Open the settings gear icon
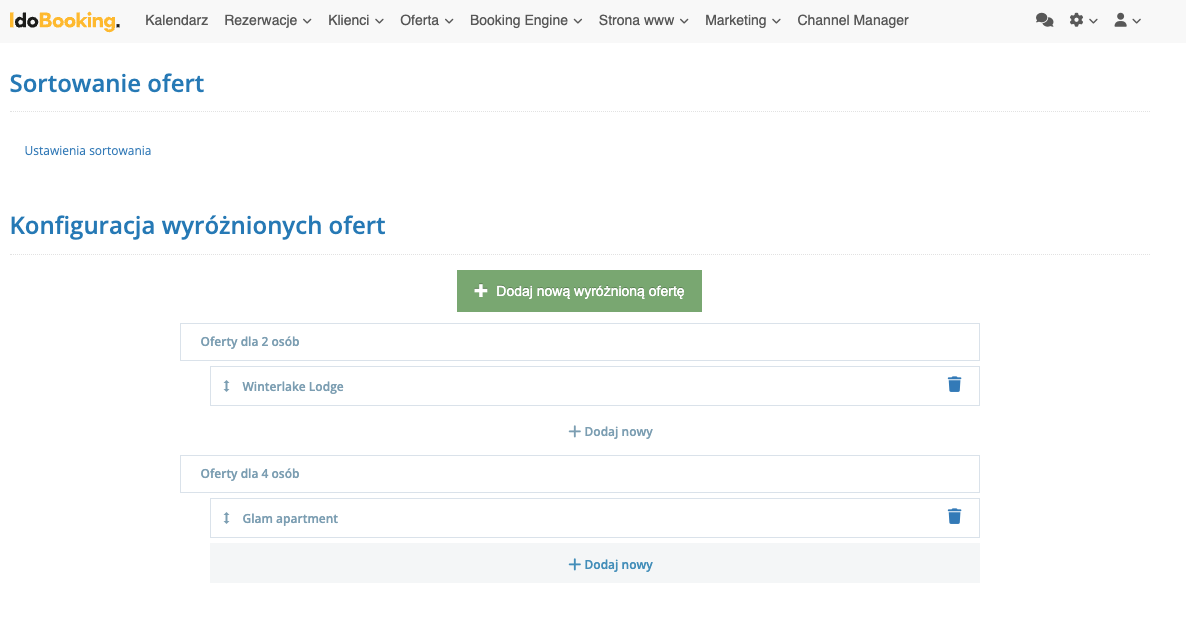 [x=1078, y=19]
